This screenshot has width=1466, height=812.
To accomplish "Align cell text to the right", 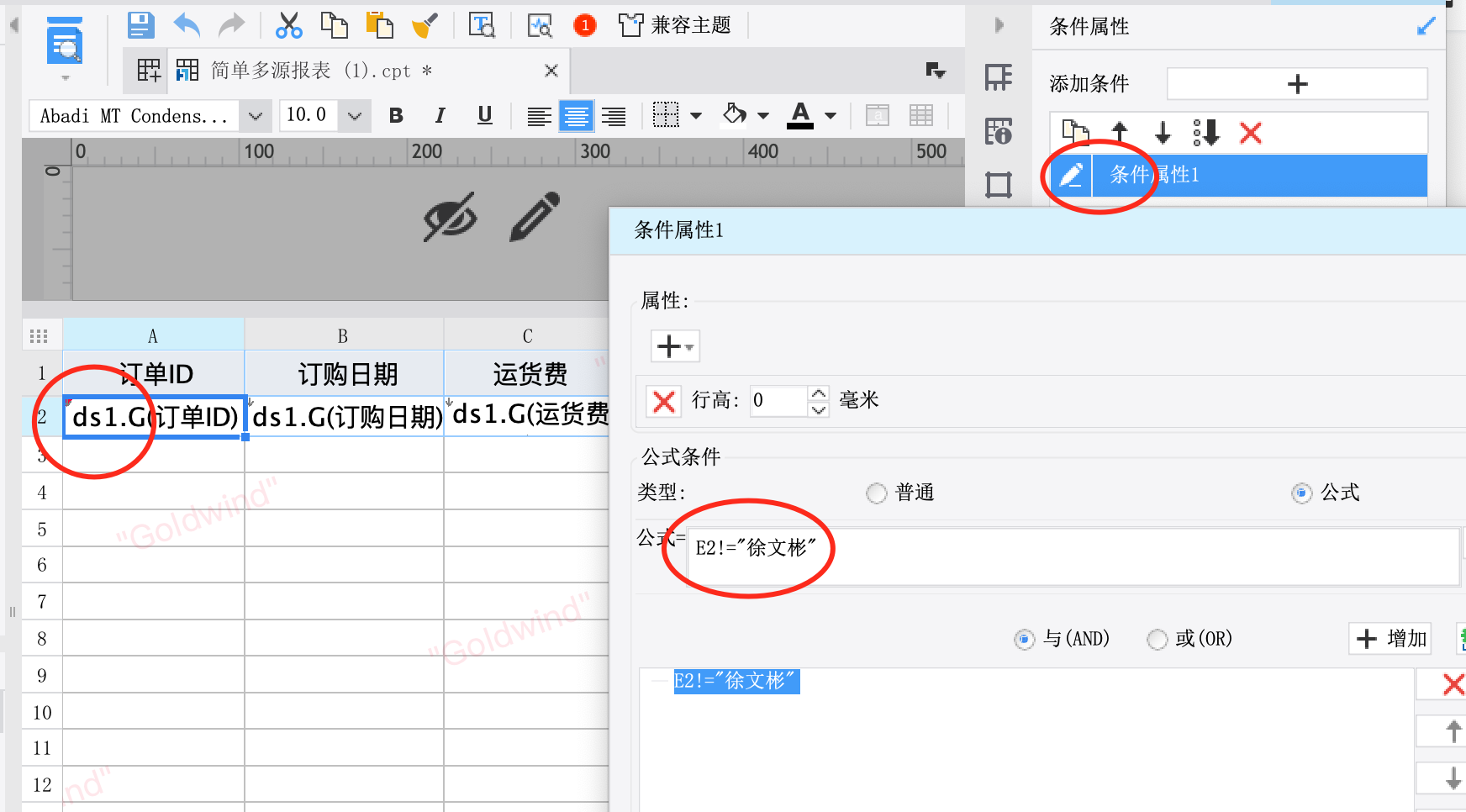I will click(614, 116).
